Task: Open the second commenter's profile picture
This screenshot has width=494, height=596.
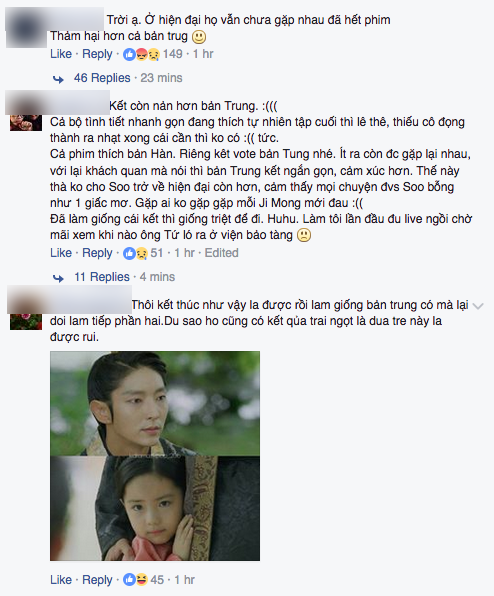Action: coord(26,122)
